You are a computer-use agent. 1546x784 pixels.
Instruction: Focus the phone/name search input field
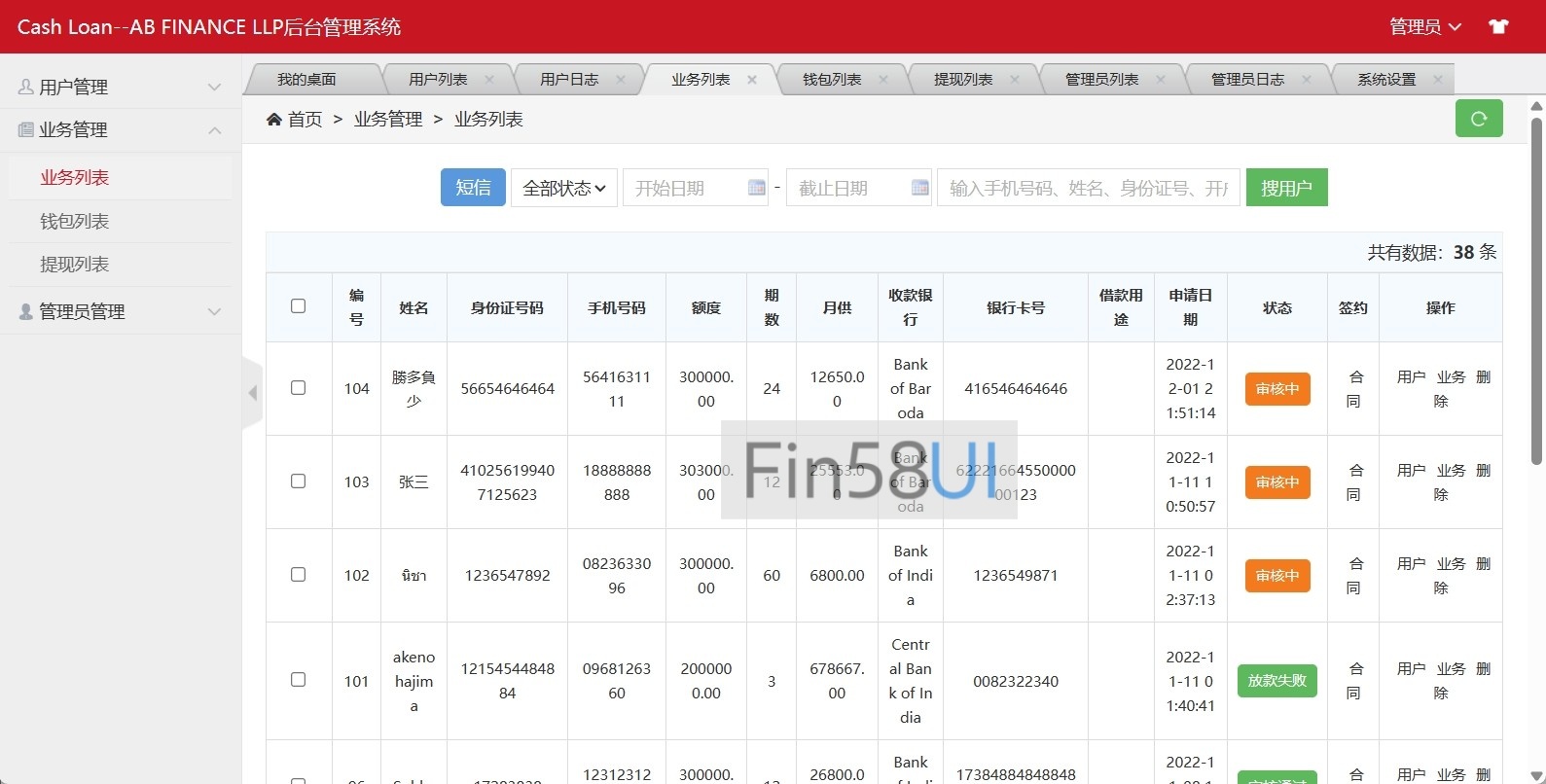coord(1088,188)
